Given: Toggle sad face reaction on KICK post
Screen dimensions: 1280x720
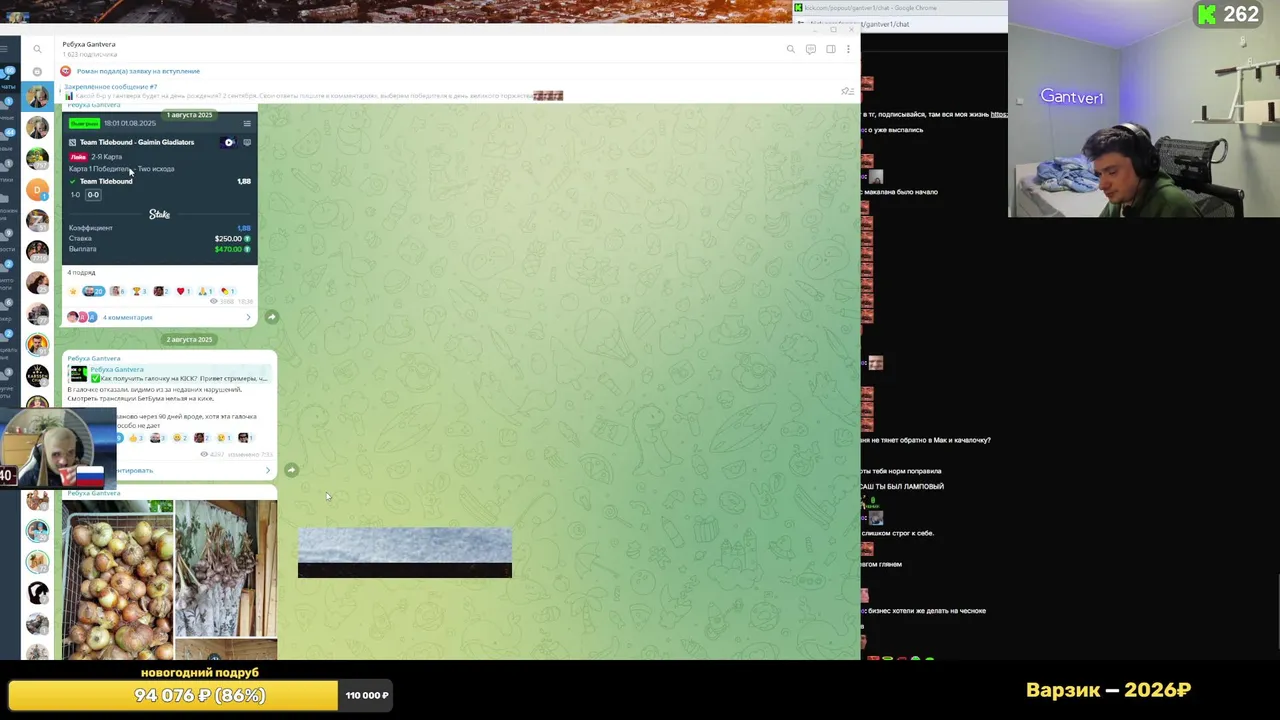Looking at the screenshot, I should click(x=223, y=438).
